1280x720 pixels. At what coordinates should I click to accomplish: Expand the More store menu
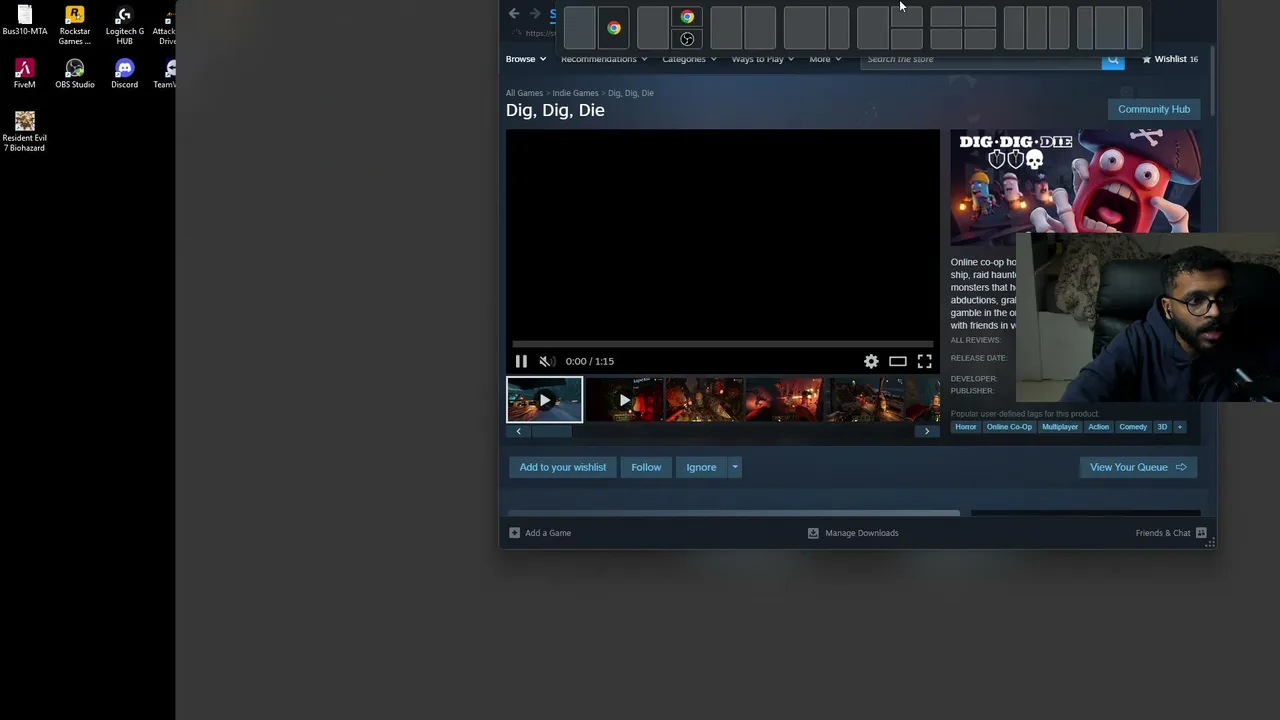pos(825,59)
